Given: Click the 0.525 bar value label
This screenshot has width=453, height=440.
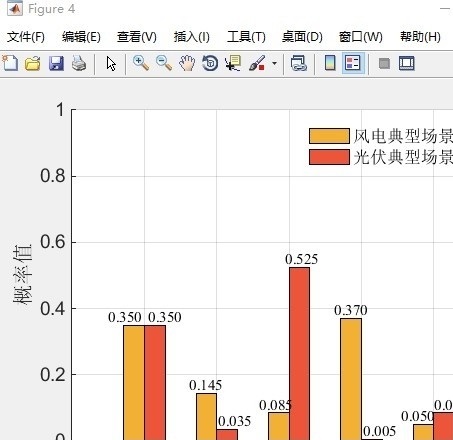Looking at the screenshot, I should tap(302, 259).
